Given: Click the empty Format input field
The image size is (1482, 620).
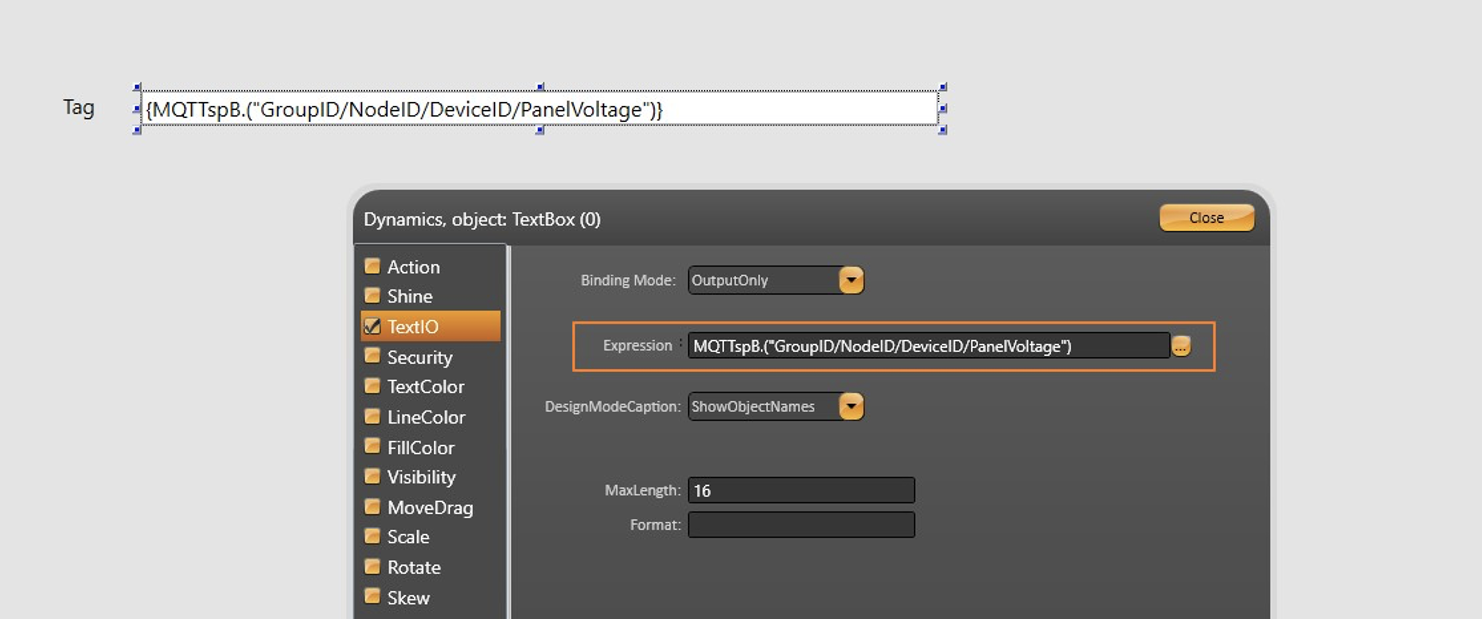Looking at the screenshot, I should click(801, 525).
